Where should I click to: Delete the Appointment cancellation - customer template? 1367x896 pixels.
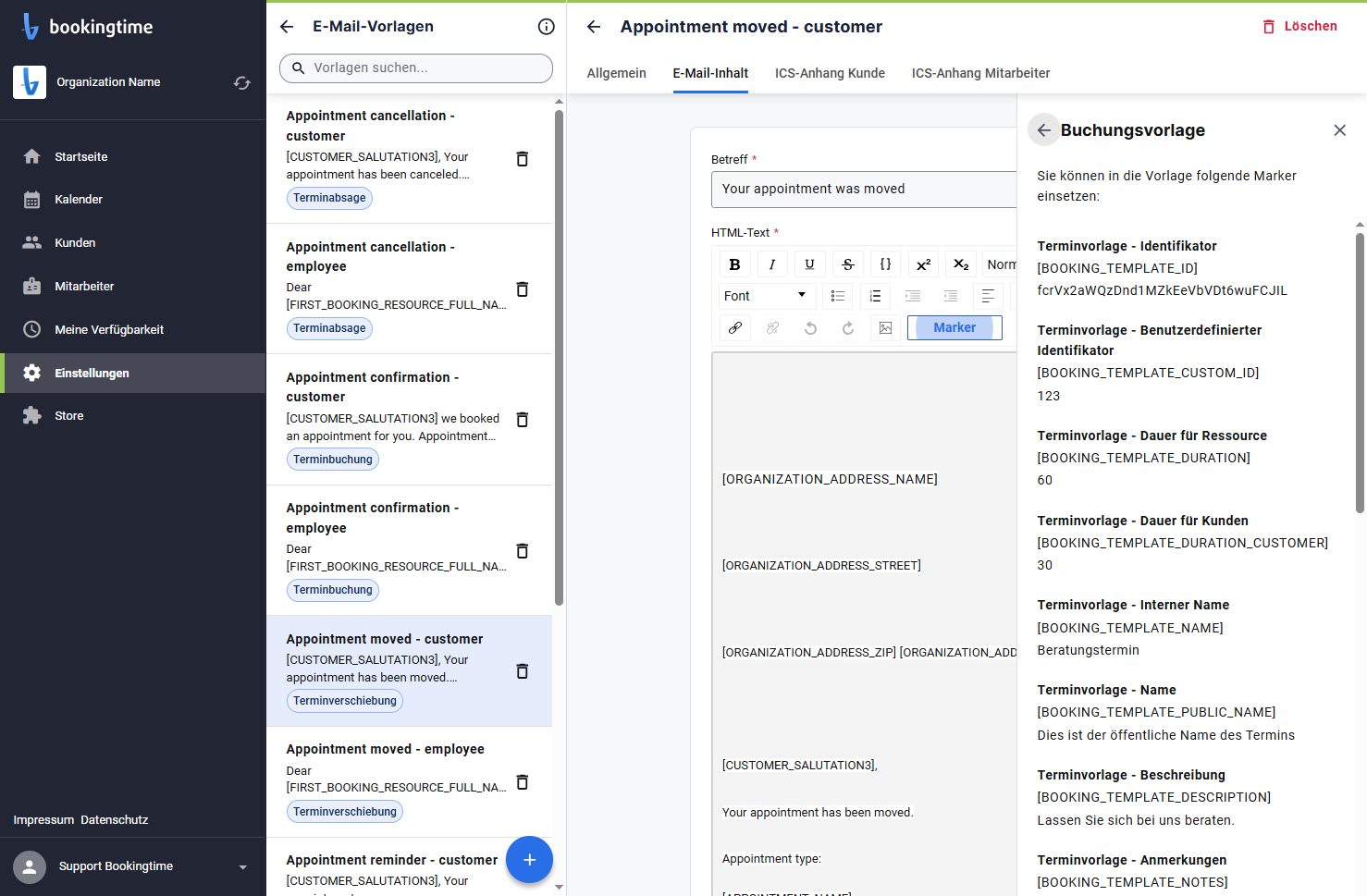pyautogui.click(x=523, y=159)
